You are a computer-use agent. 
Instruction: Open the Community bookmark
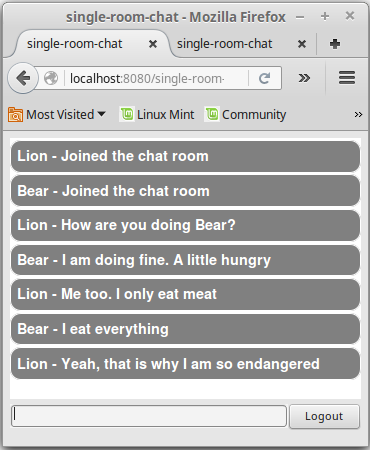[x=246, y=115]
